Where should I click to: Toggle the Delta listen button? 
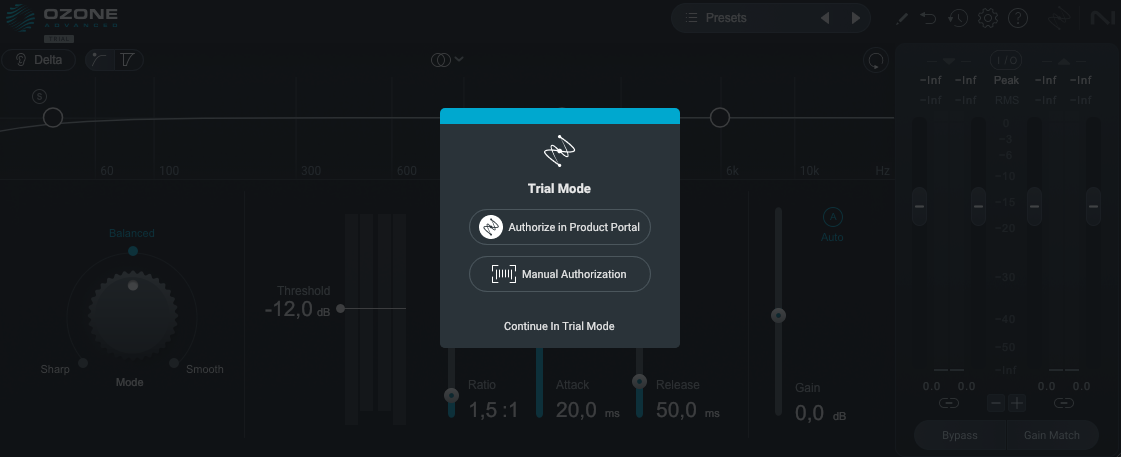[39, 60]
